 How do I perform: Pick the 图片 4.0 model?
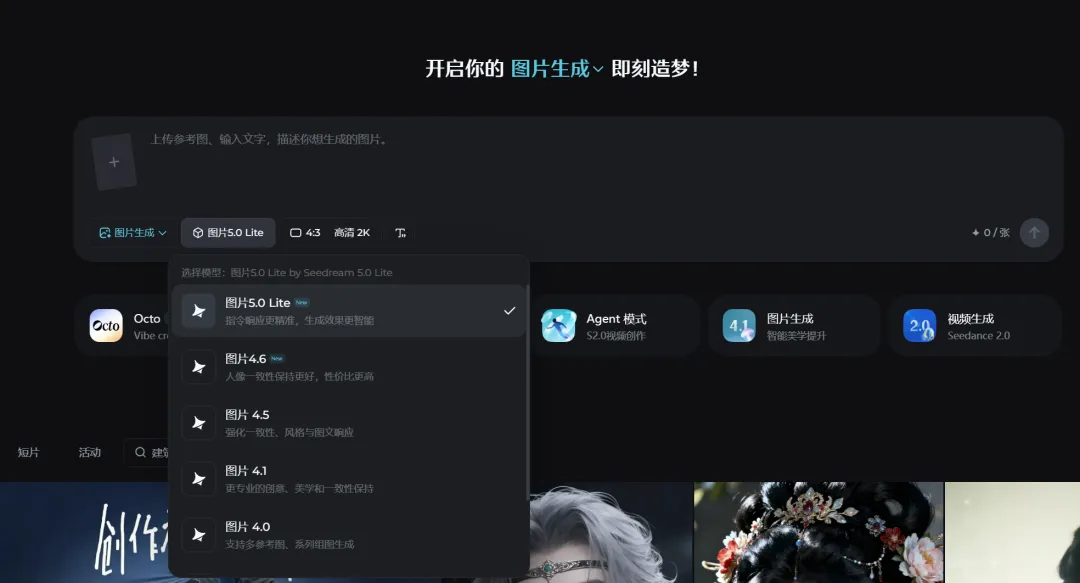click(x=349, y=535)
